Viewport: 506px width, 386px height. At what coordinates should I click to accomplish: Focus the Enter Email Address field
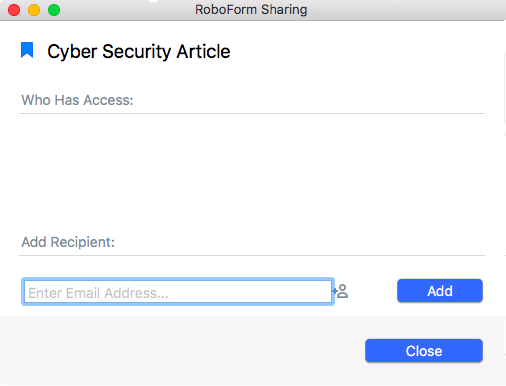coord(178,292)
